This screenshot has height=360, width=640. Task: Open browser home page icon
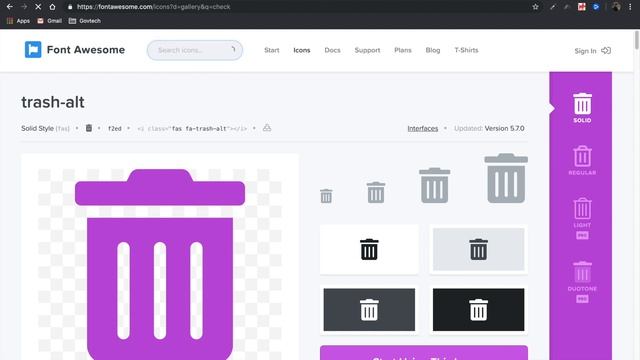click(52, 7)
